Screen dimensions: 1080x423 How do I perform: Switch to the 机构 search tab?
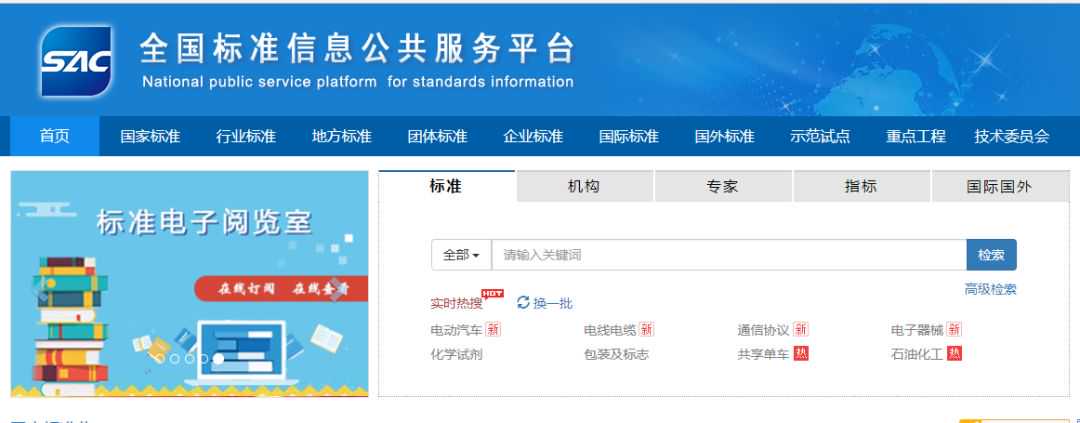tap(584, 186)
